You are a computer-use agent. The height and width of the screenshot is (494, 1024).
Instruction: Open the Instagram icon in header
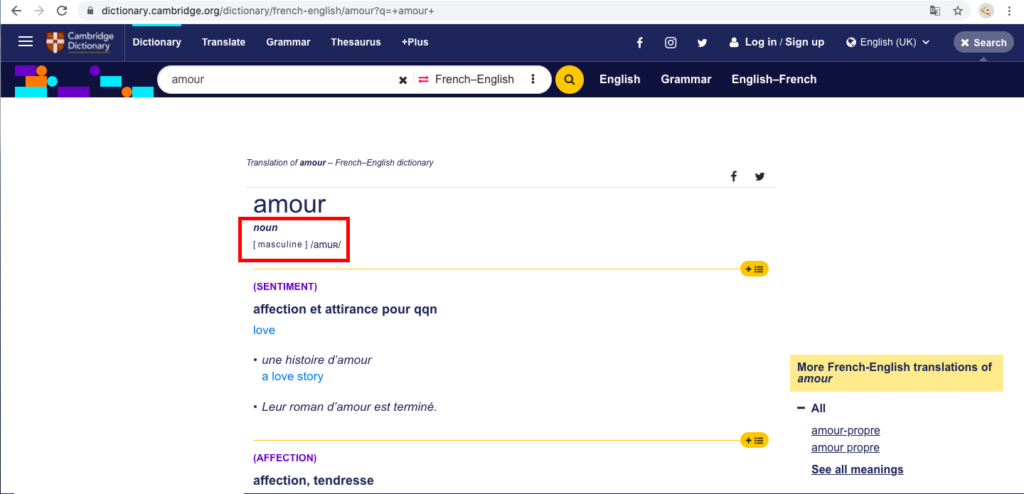[x=671, y=42]
